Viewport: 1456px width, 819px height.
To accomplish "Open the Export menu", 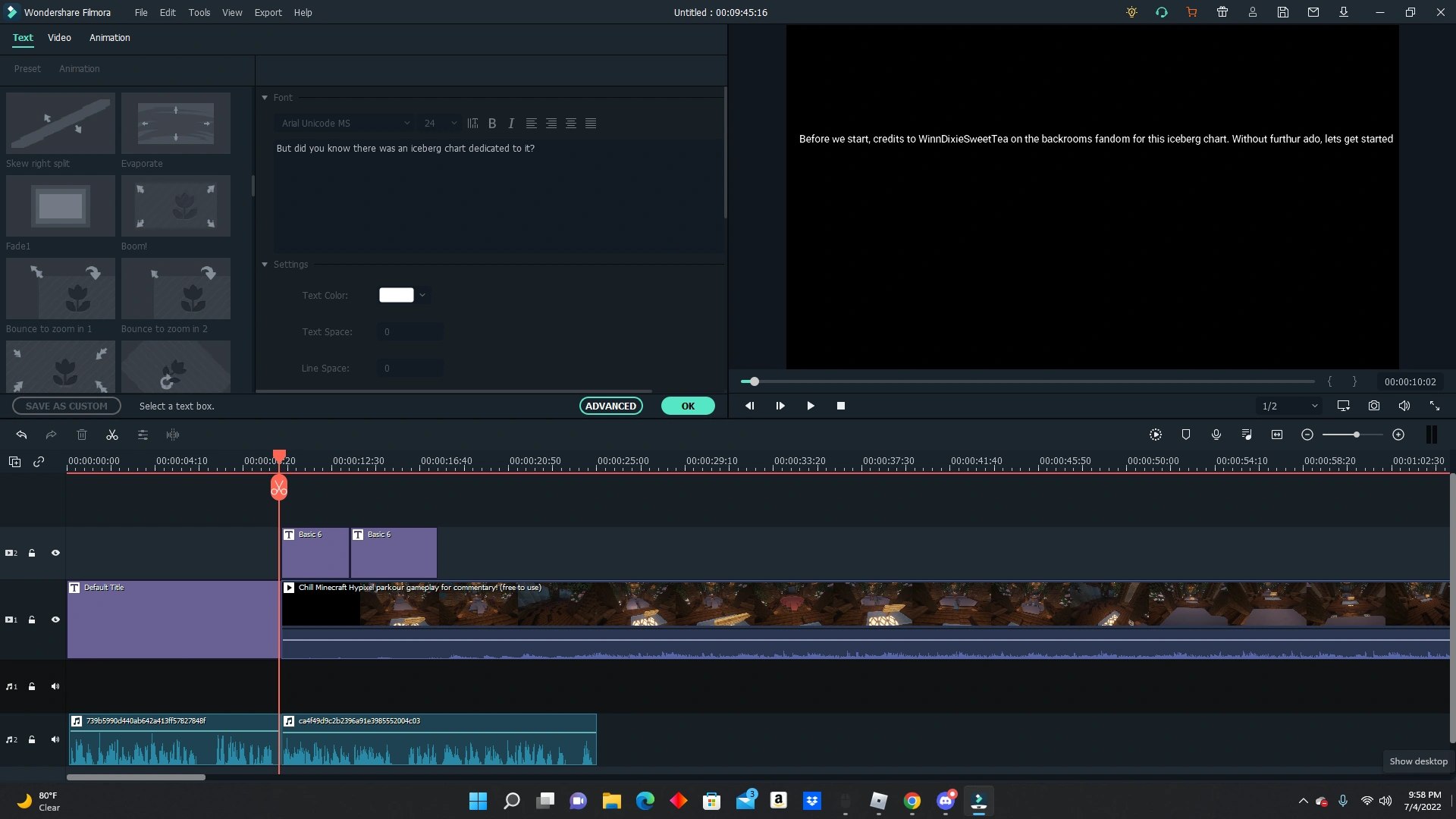I will coord(268,12).
